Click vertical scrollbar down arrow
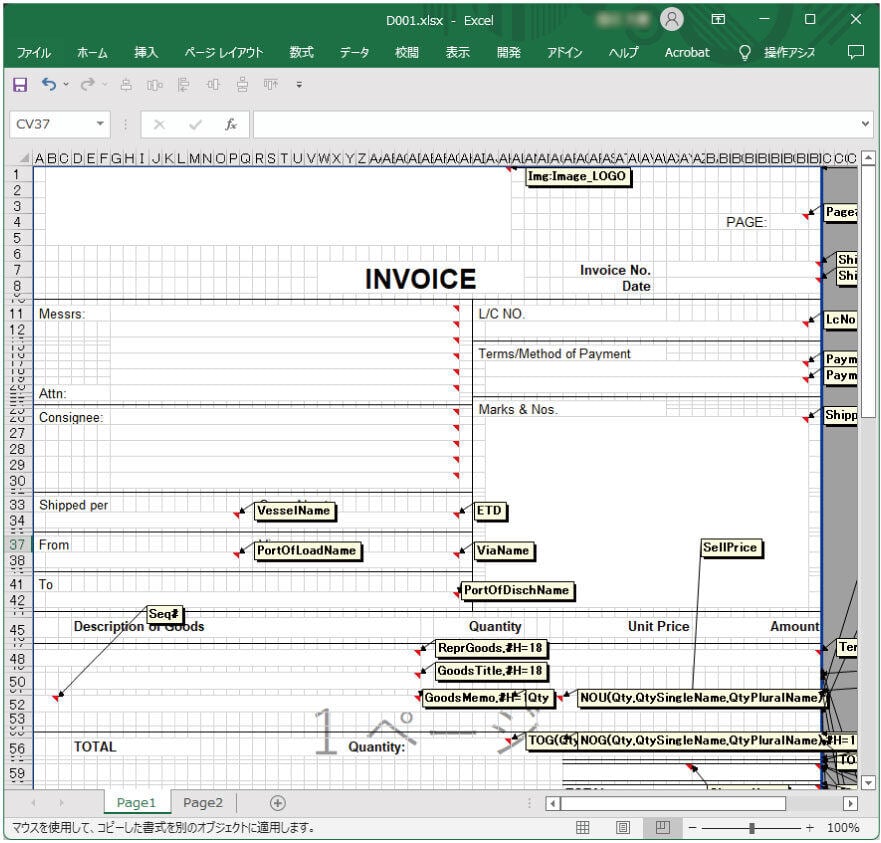 coord(868,782)
